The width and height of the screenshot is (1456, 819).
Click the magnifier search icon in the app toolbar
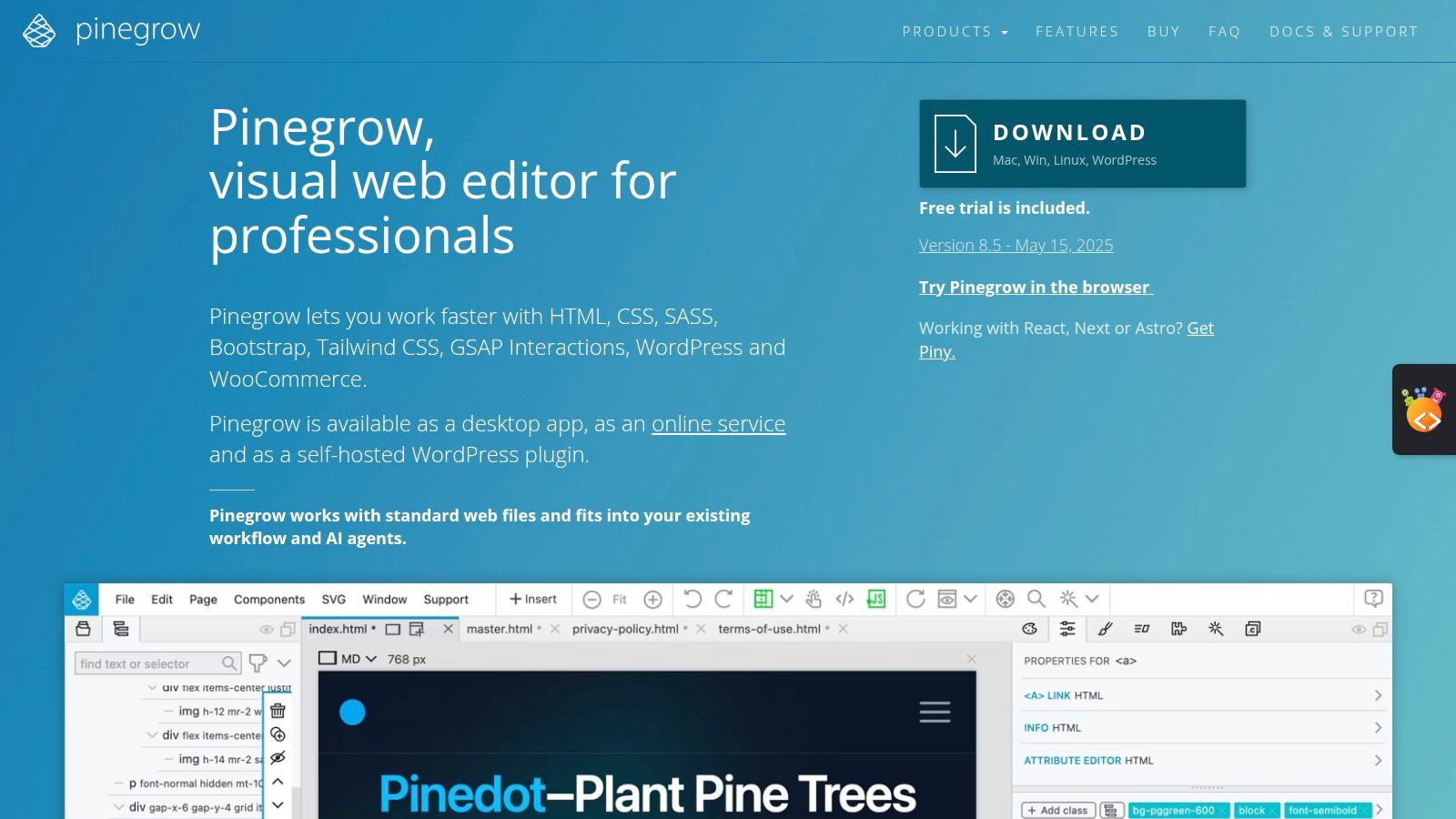pos(1036,599)
